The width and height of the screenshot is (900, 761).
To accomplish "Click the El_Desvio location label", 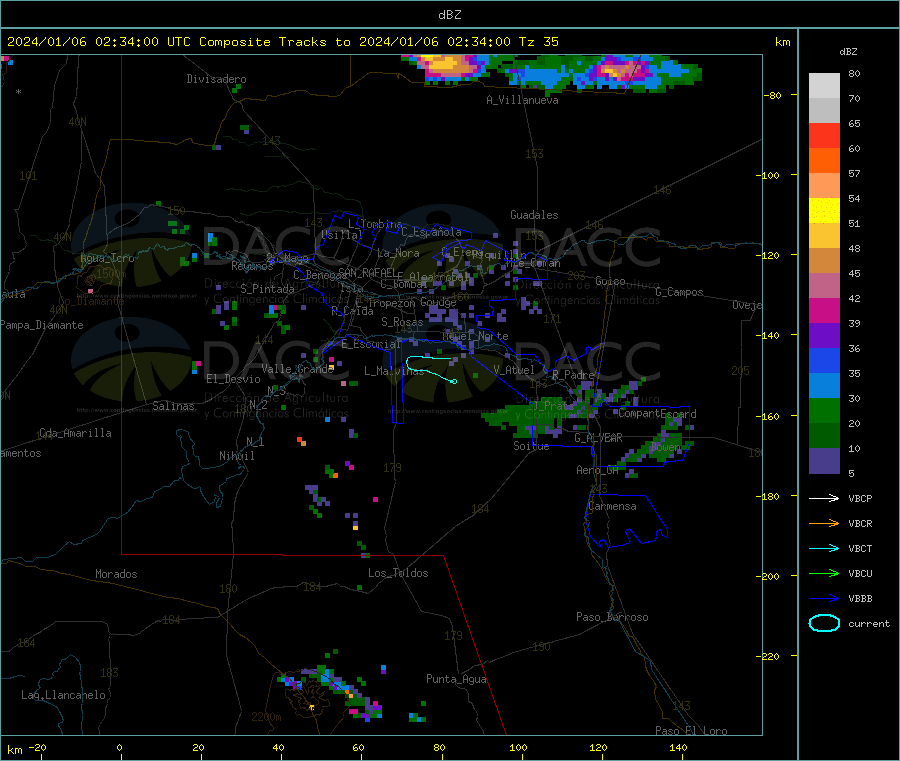I will [234, 379].
